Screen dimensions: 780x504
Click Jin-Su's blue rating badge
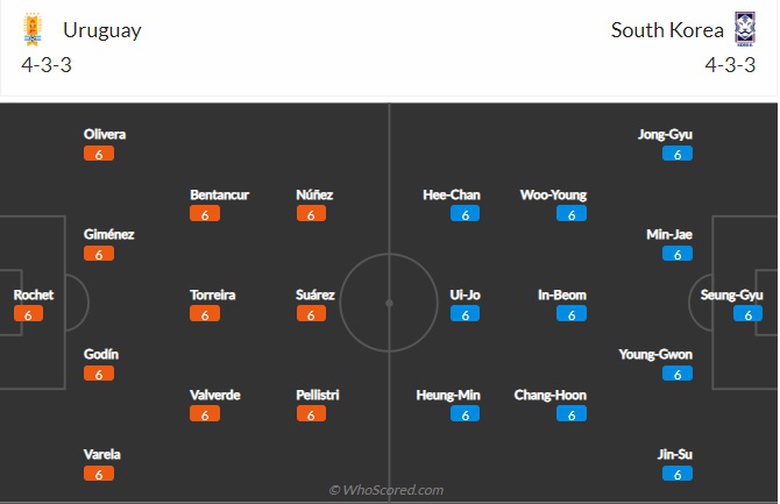pos(677,474)
